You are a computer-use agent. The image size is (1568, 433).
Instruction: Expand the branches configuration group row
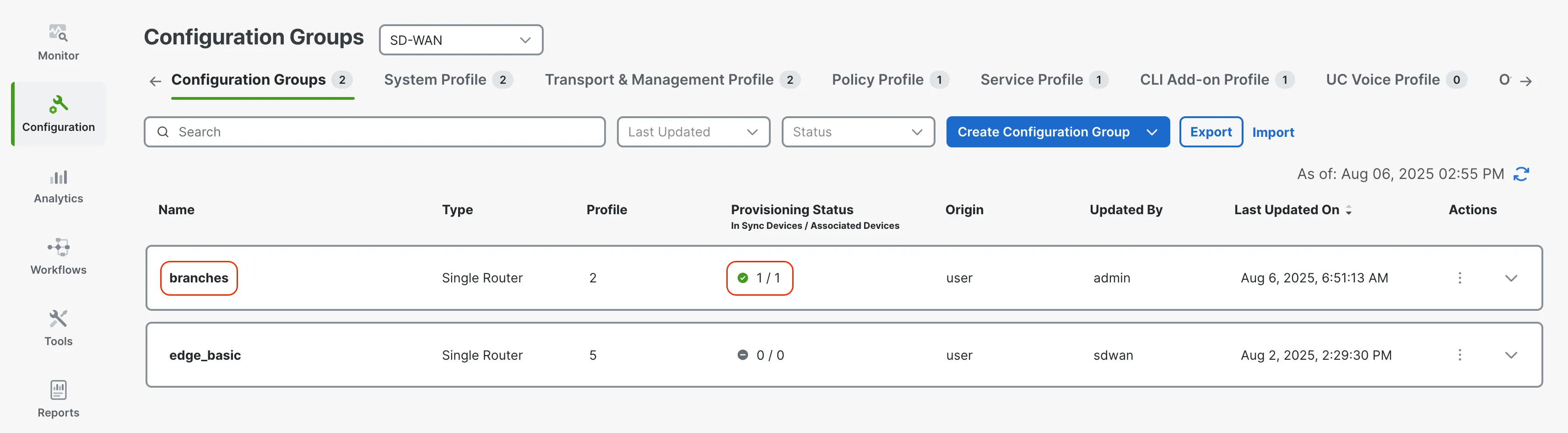[x=1511, y=278]
